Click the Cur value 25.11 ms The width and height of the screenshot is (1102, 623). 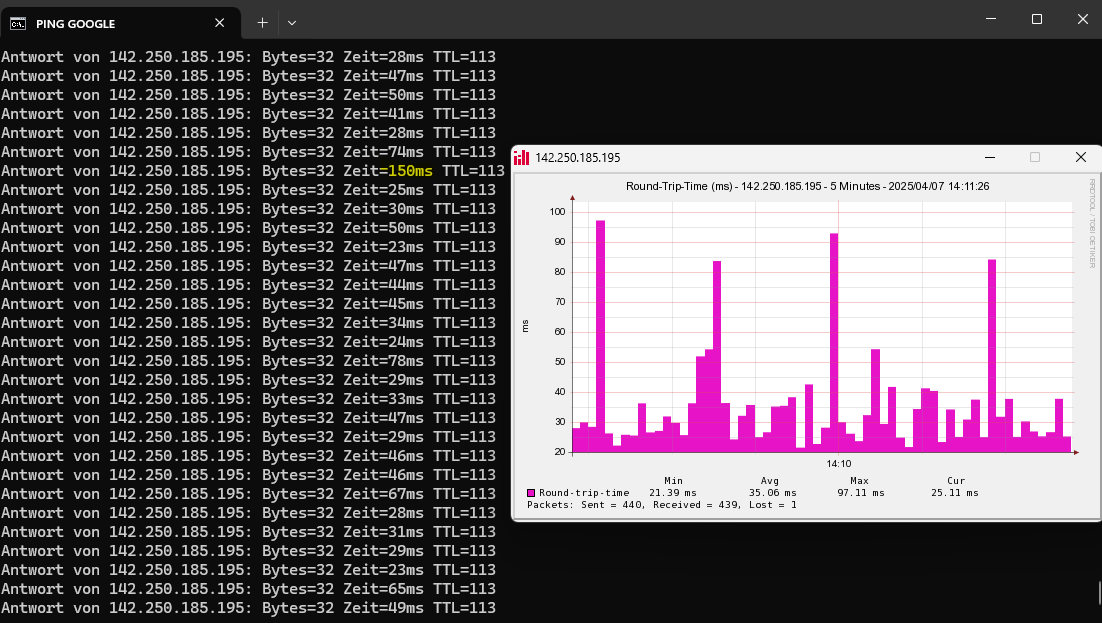tap(954, 493)
